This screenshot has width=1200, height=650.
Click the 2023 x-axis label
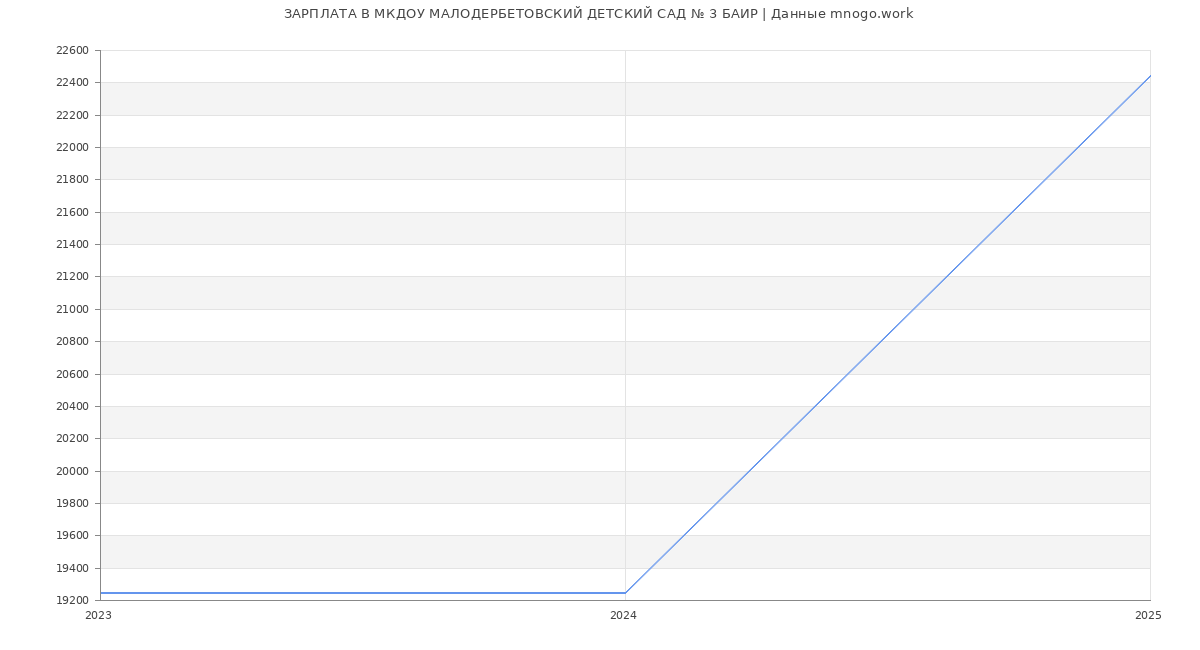[98, 616]
